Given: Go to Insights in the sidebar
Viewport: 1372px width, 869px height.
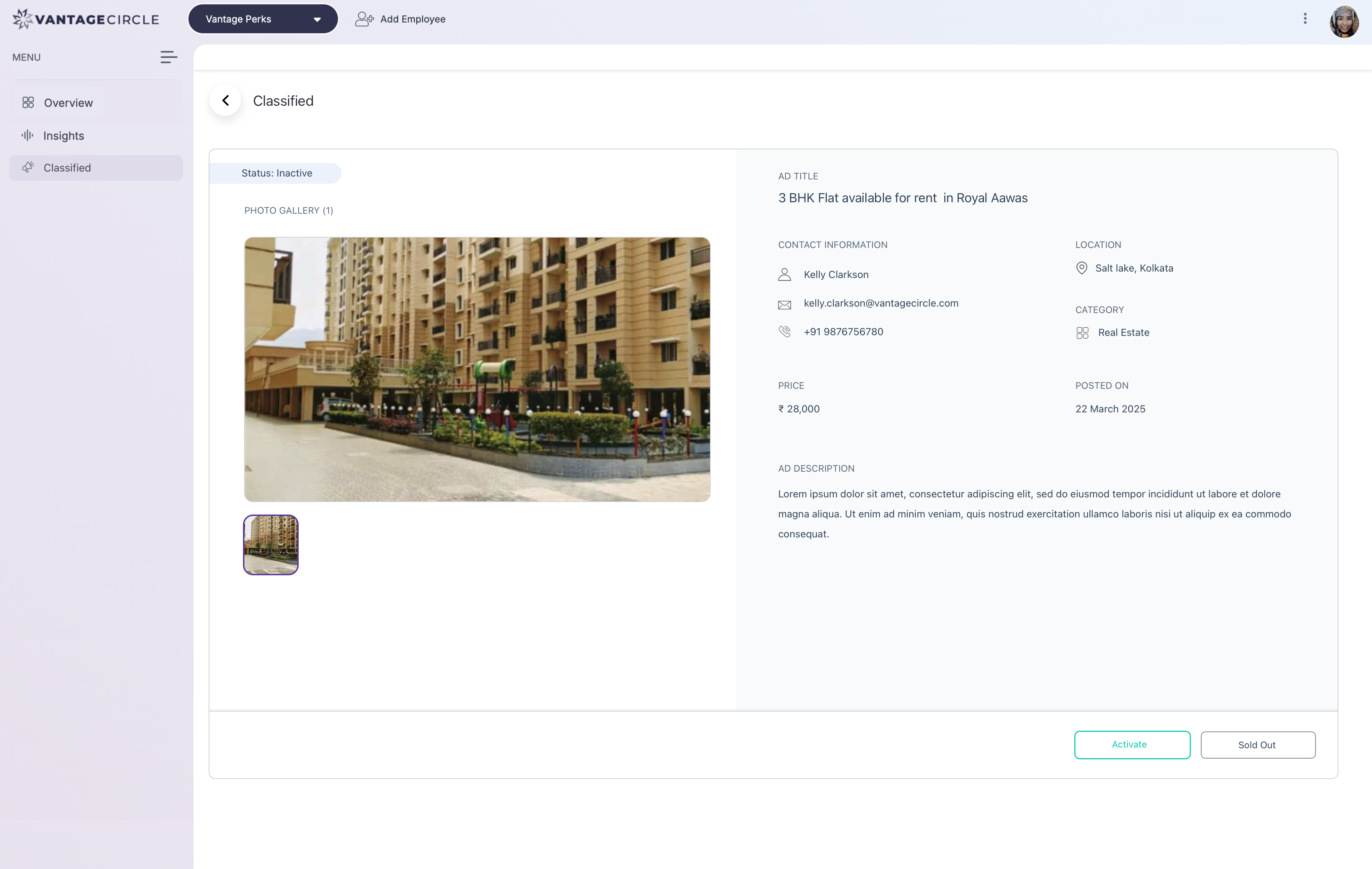Looking at the screenshot, I should (63, 136).
